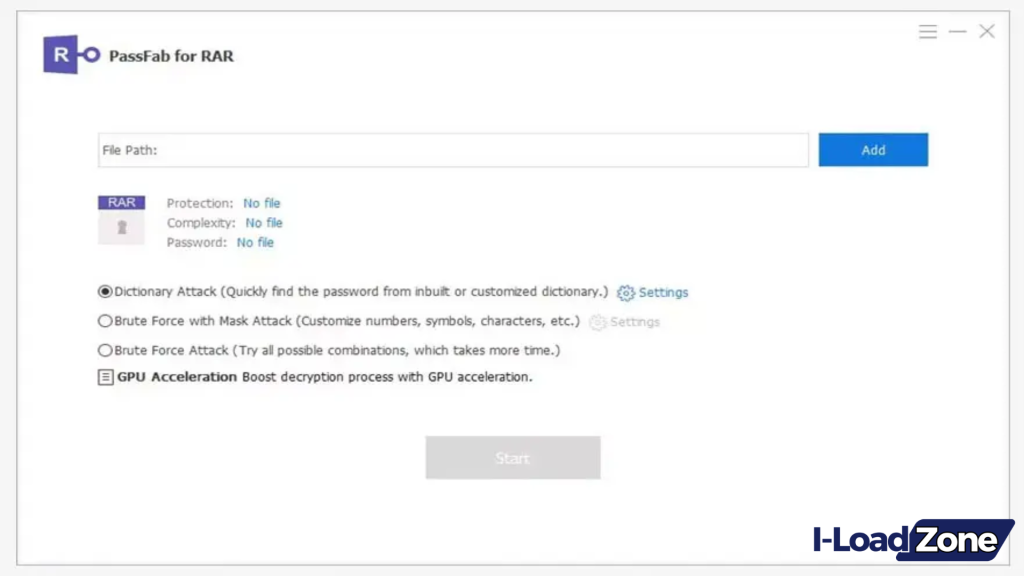Click the No file link next to Password
The height and width of the screenshot is (576, 1024).
point(255,242)
